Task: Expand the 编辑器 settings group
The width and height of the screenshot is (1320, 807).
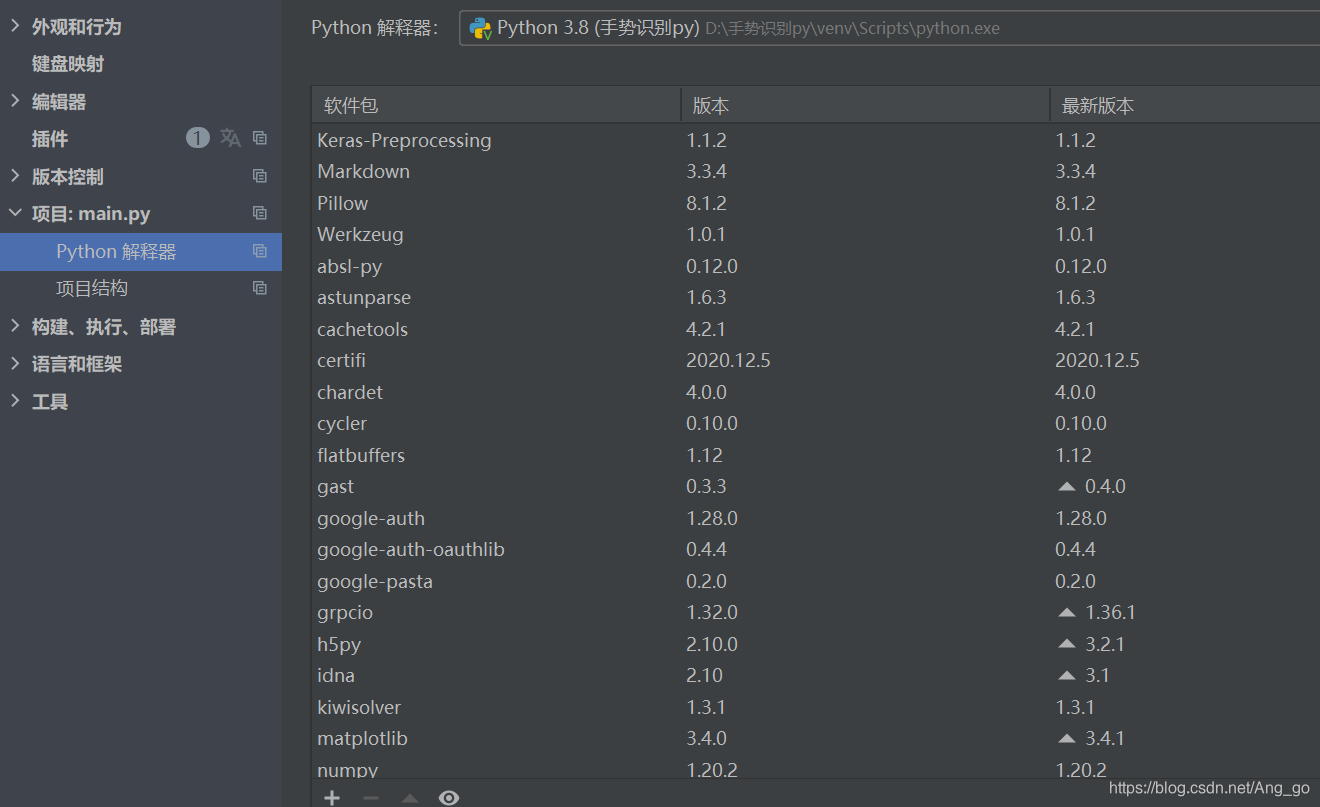Action: coord(15,101)
